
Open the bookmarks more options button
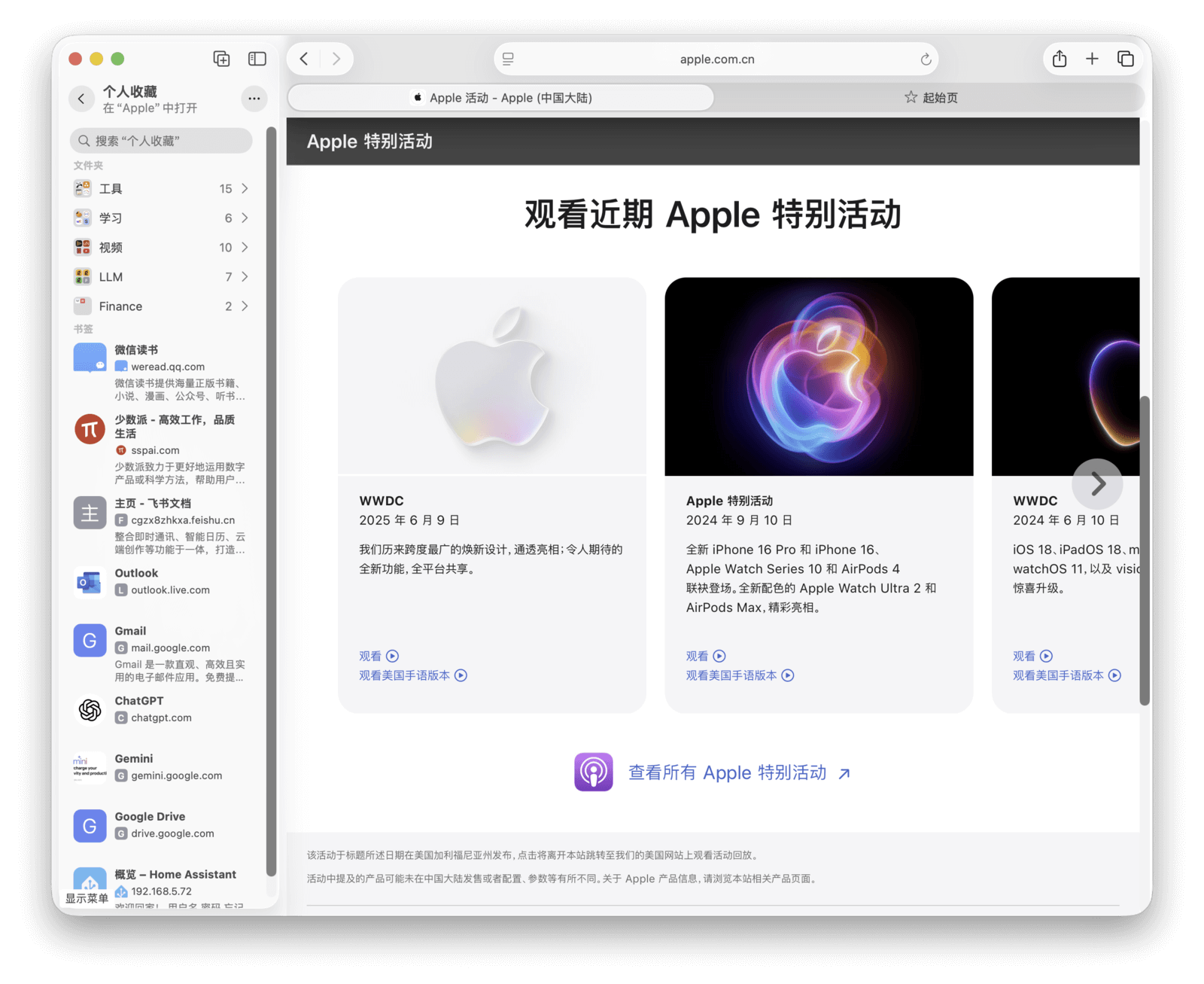pyautogui.click(x=254, y=99)
